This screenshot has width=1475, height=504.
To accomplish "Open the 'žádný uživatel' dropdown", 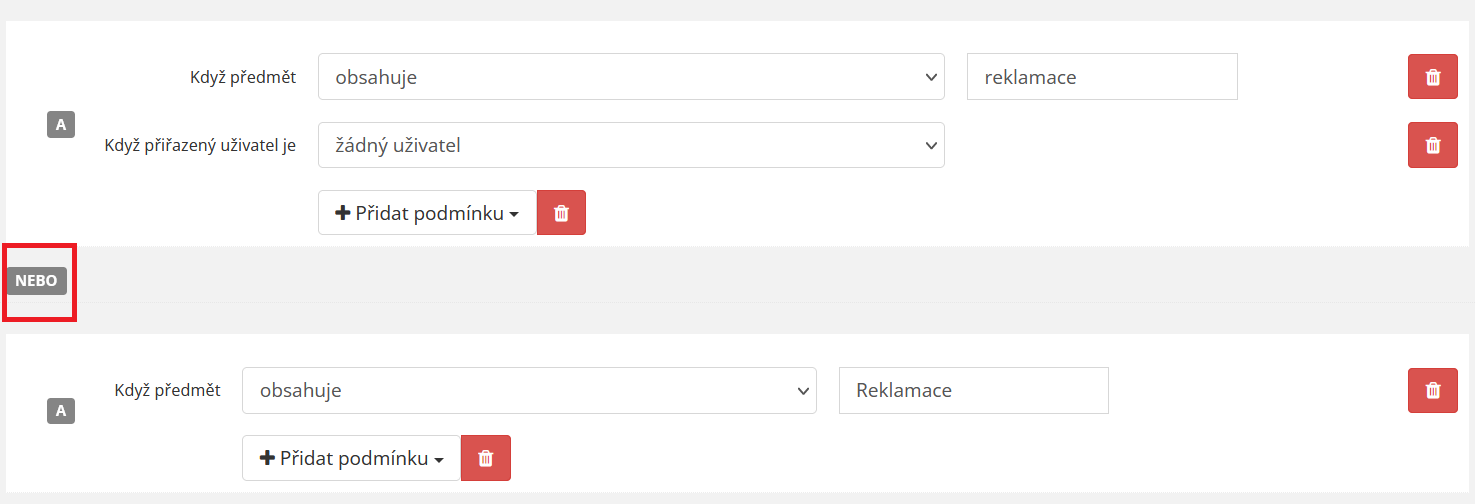I will 630,145.
